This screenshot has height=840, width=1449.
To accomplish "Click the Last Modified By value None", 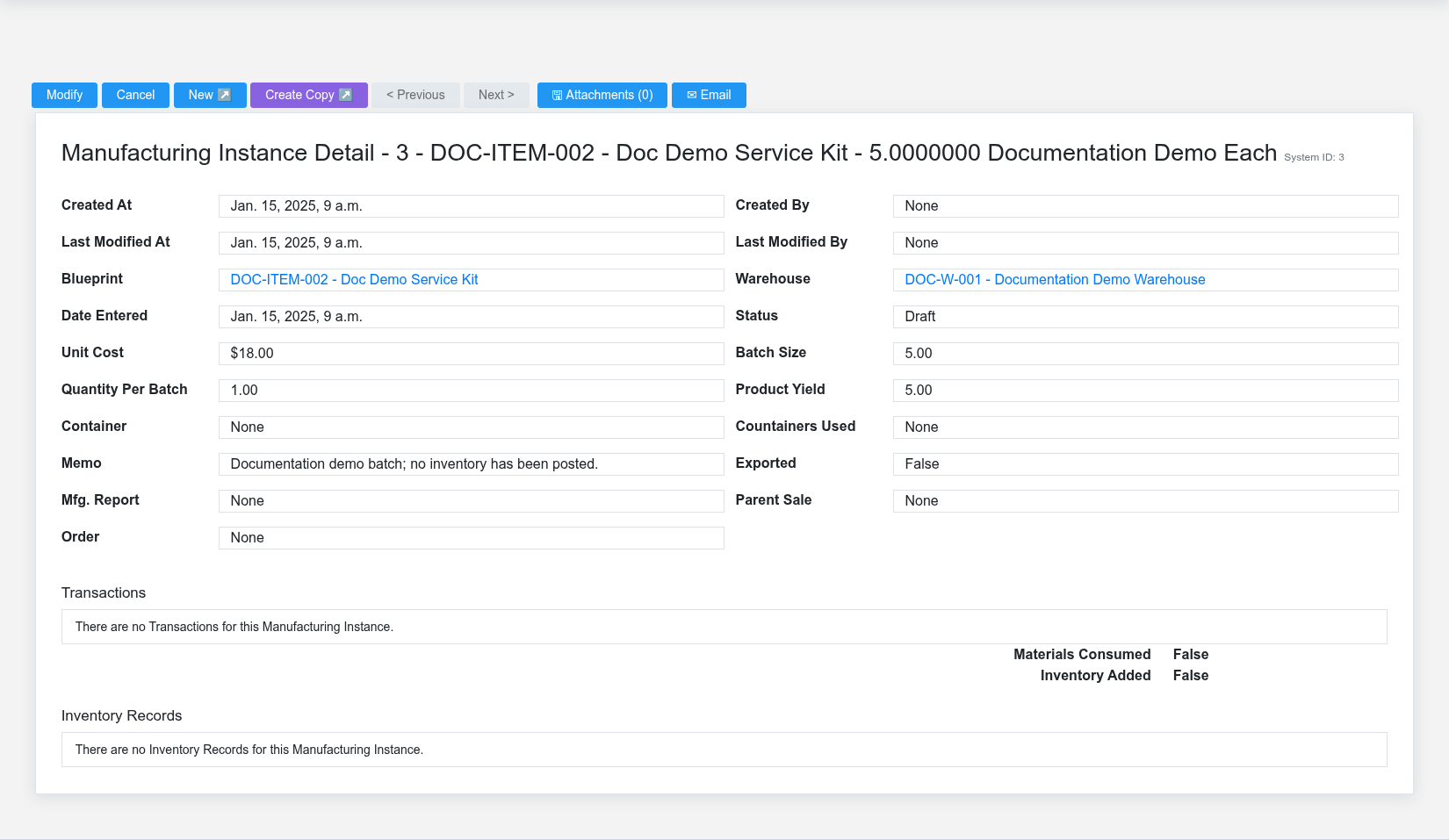I will coord(1145,243).
